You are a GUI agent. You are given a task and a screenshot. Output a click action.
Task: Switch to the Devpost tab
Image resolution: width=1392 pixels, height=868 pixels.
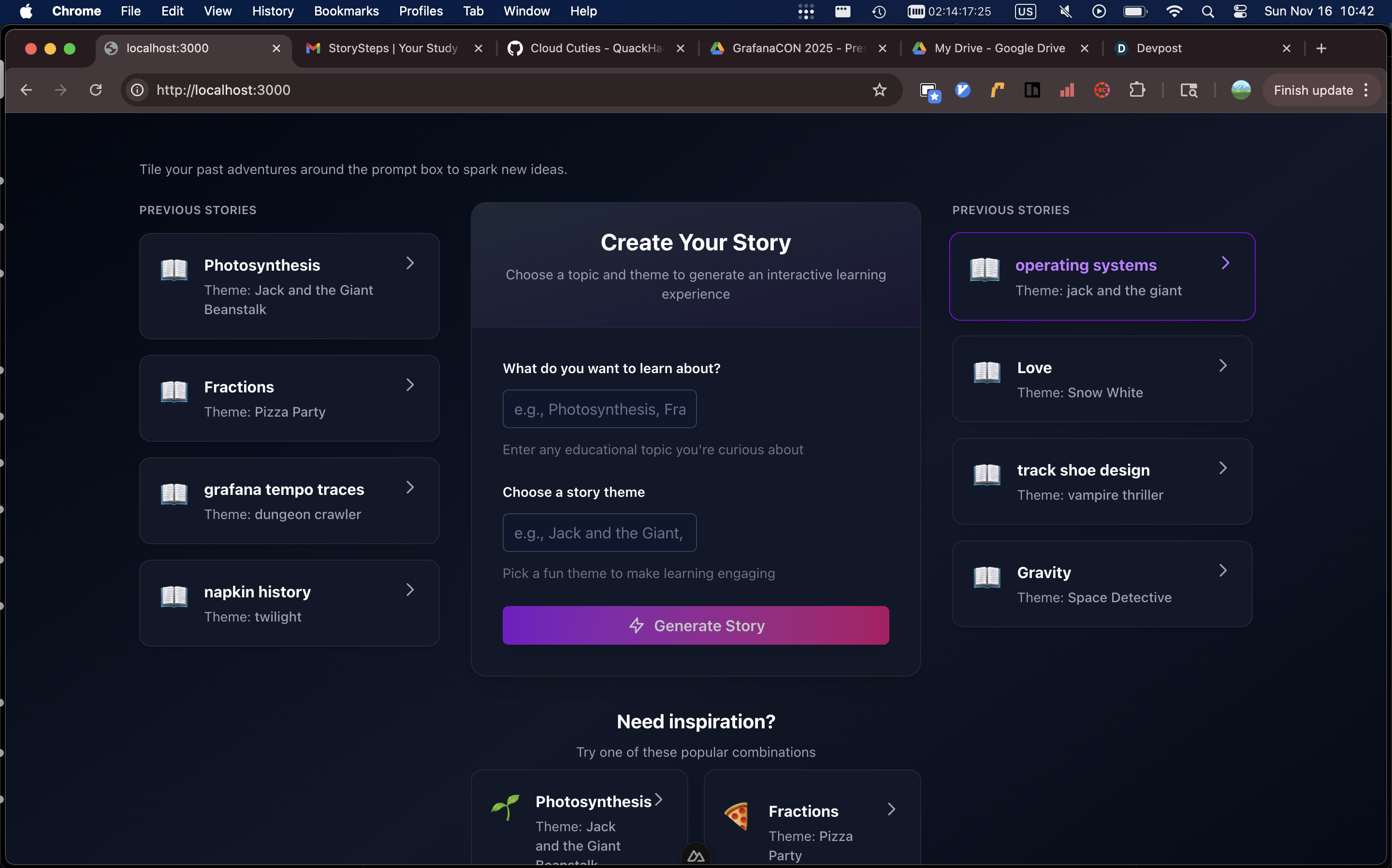tap(1159, 48)
